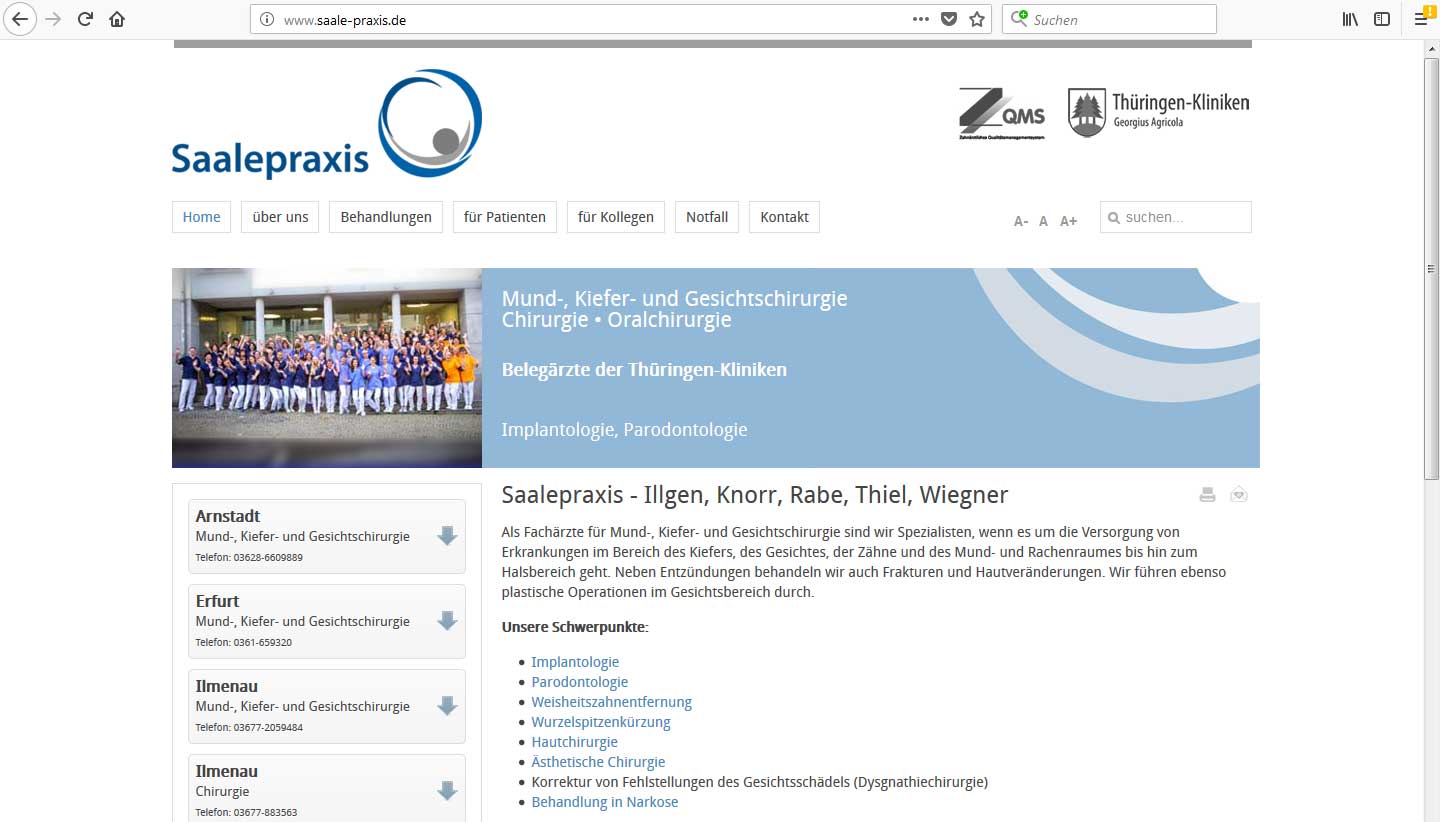Click the Erfurt heading in sidebar

(x=217, y=602)
